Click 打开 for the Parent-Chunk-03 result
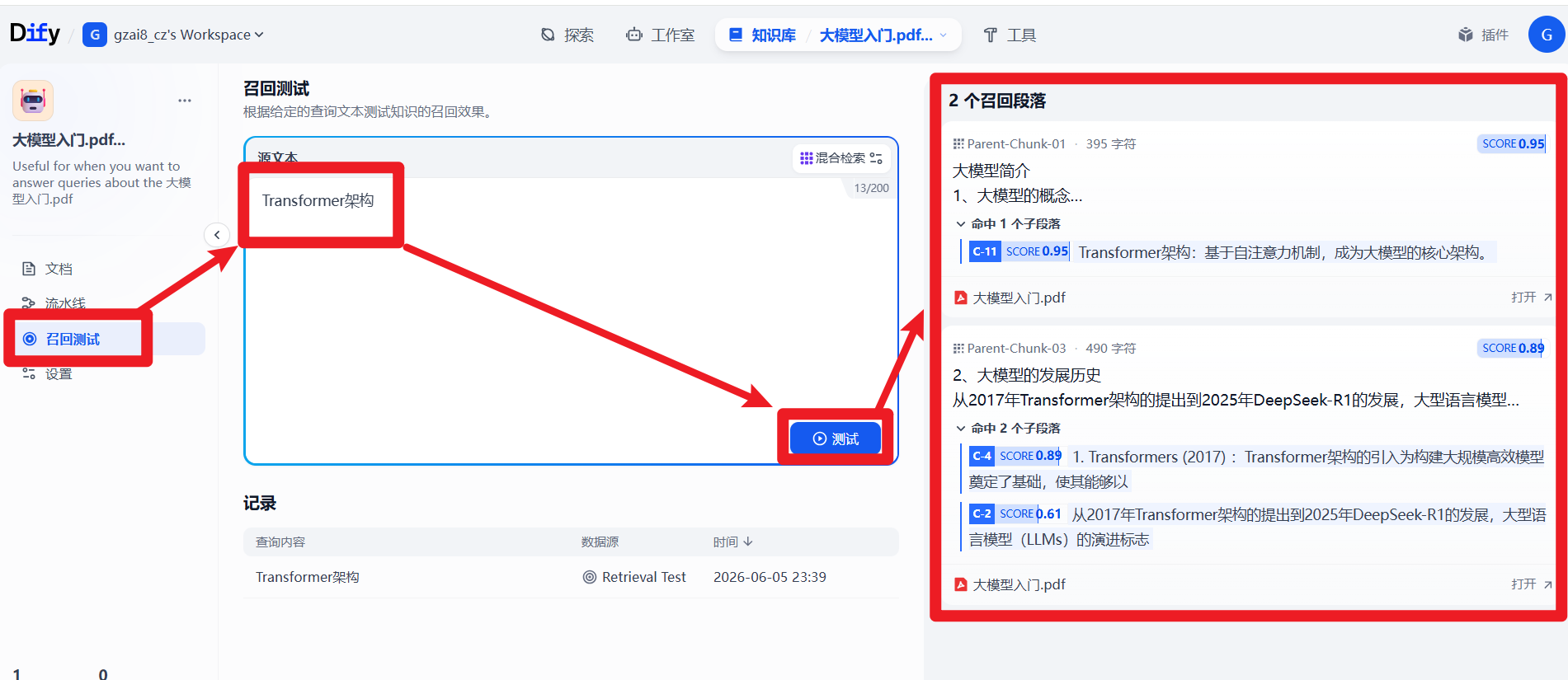1568x680 pixels. [x=1532, y=584]
